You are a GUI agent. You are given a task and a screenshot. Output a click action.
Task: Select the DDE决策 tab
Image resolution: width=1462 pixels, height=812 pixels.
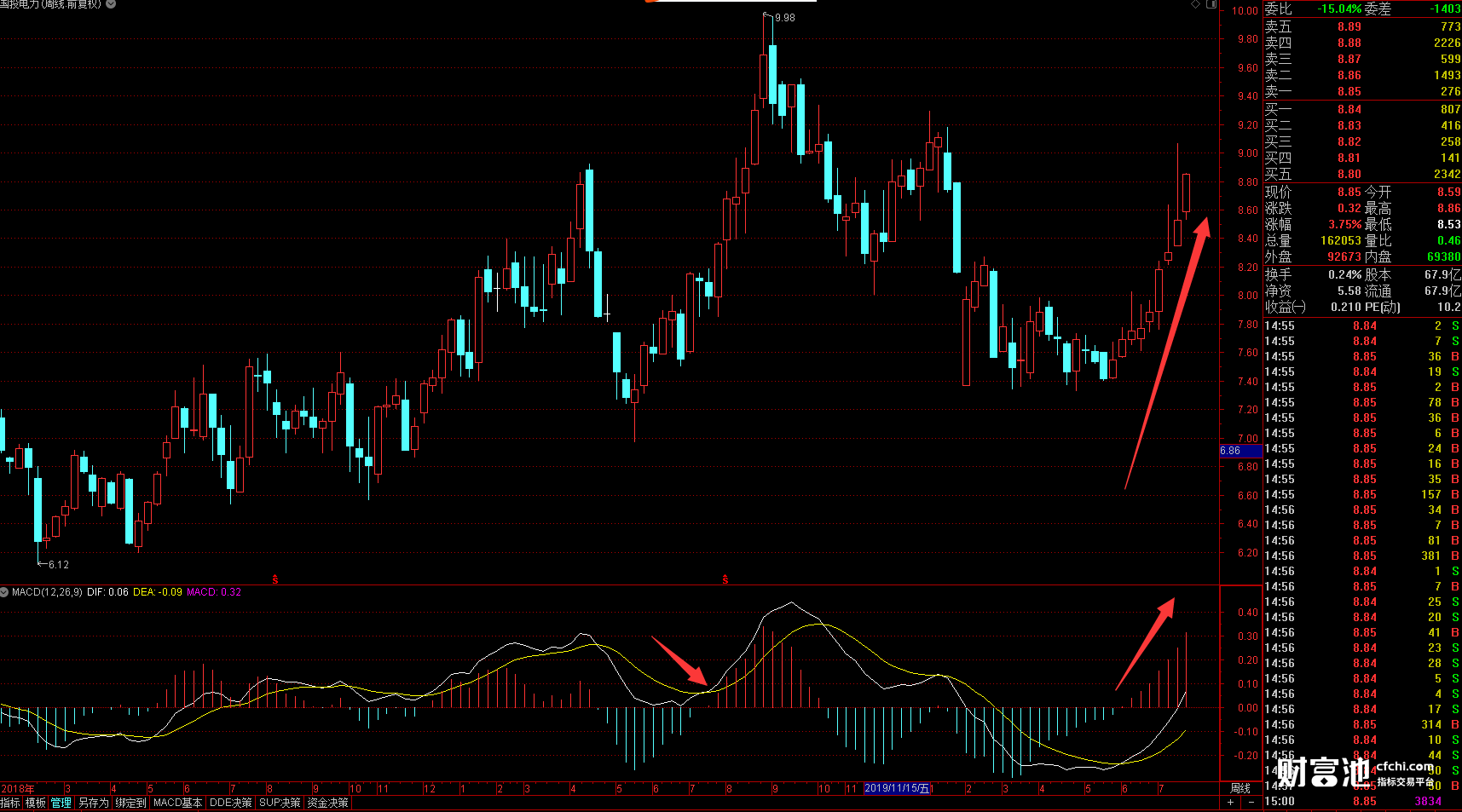tap(230, 803)
